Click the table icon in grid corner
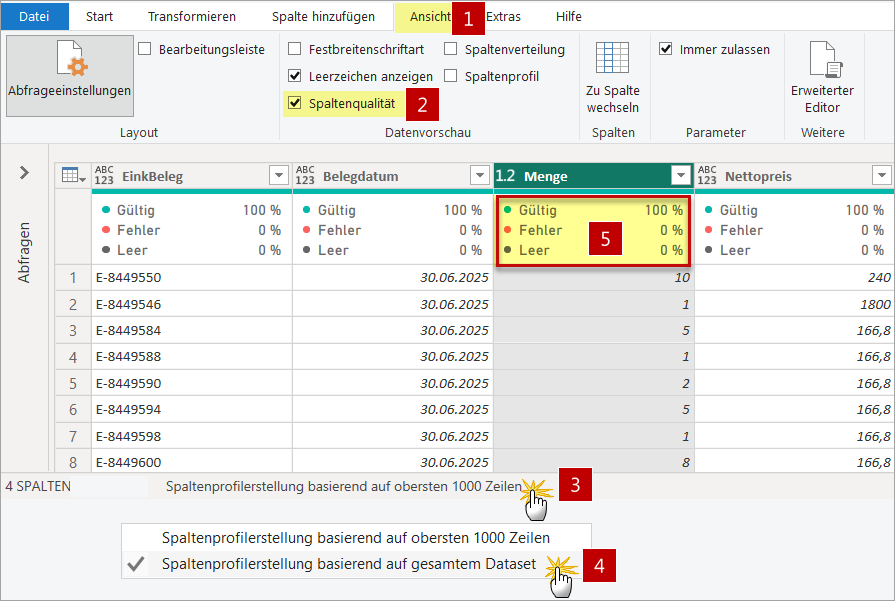The height and width of the screenshot is (601, 895). click(x=72, y=176)
